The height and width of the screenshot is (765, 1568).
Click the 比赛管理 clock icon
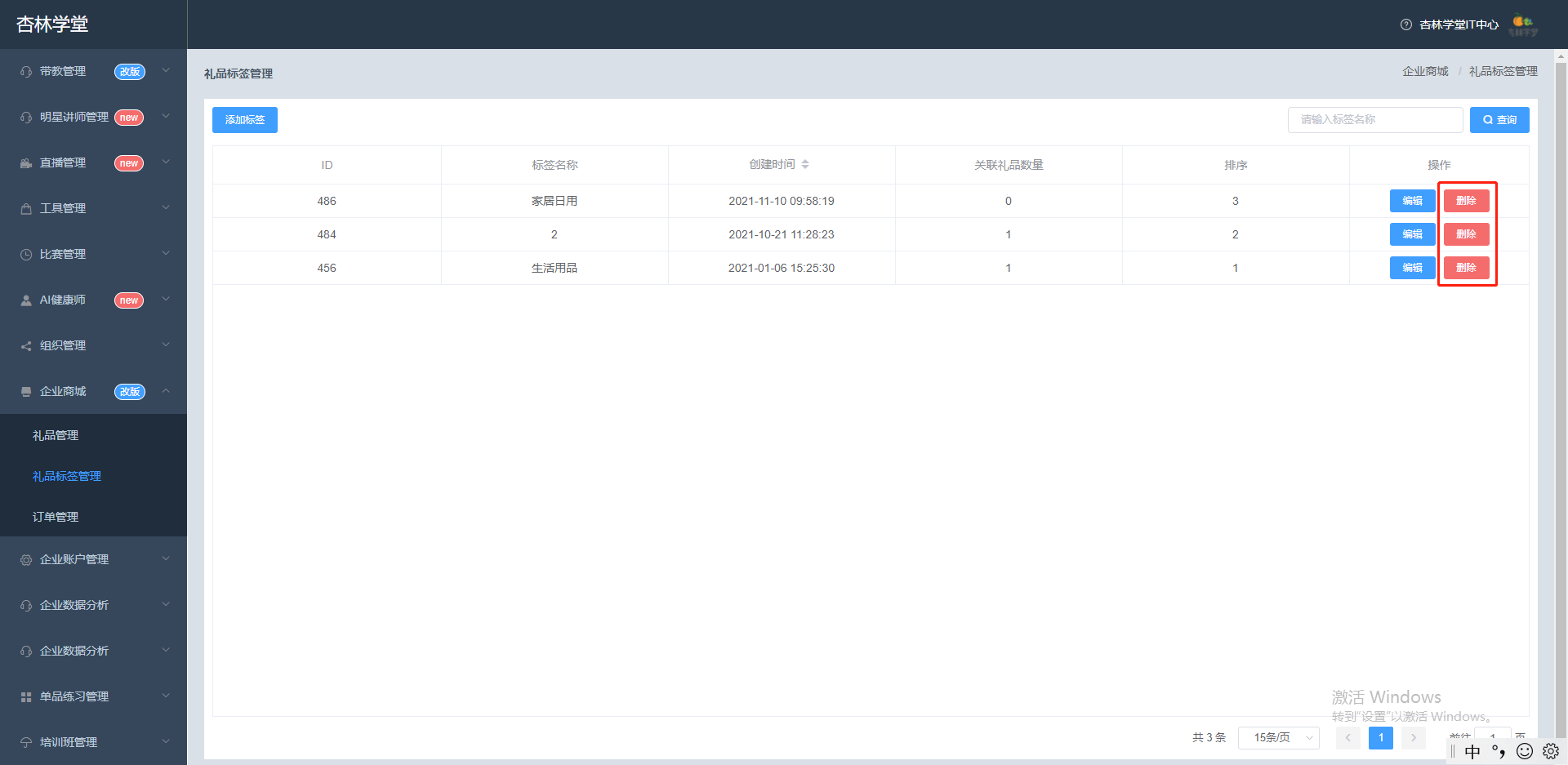(x=26, y=255)
